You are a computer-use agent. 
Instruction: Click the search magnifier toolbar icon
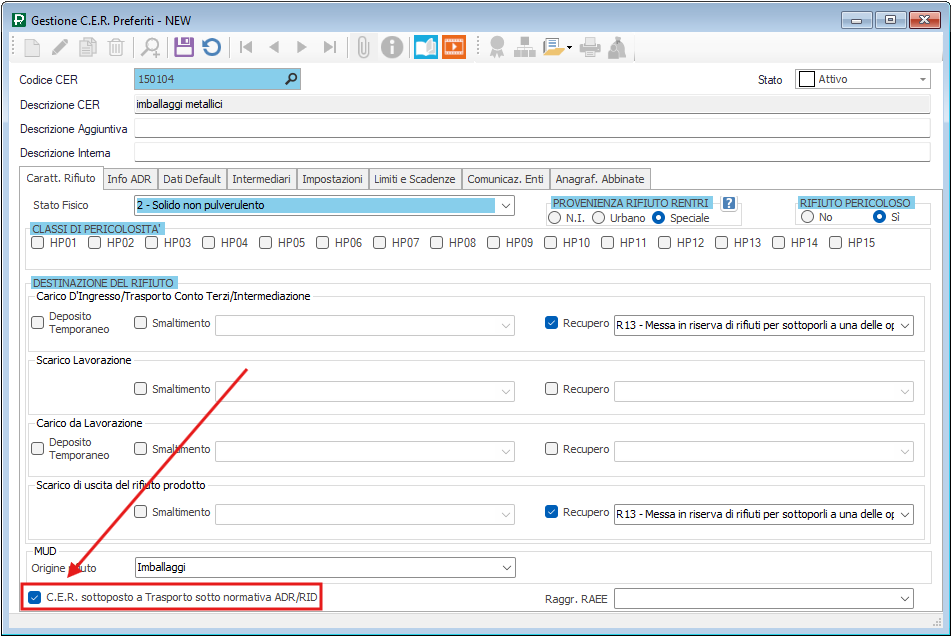150,47
